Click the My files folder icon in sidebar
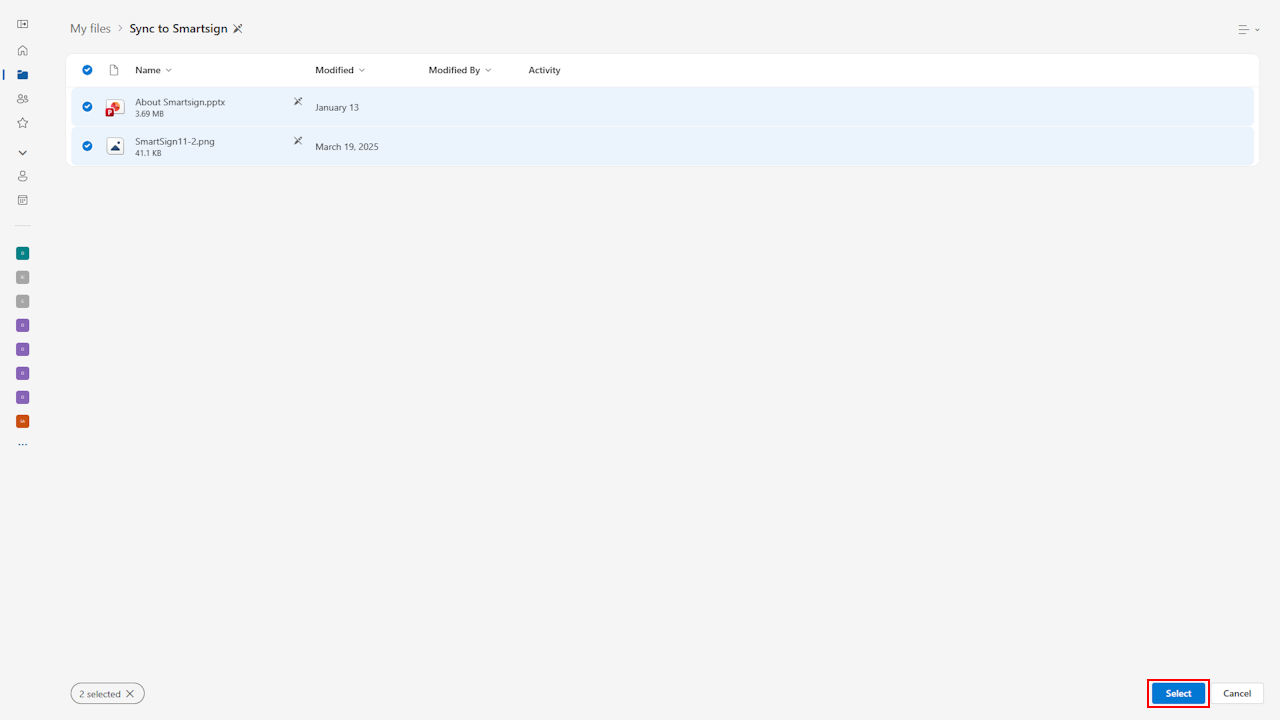 pos(22,75)
